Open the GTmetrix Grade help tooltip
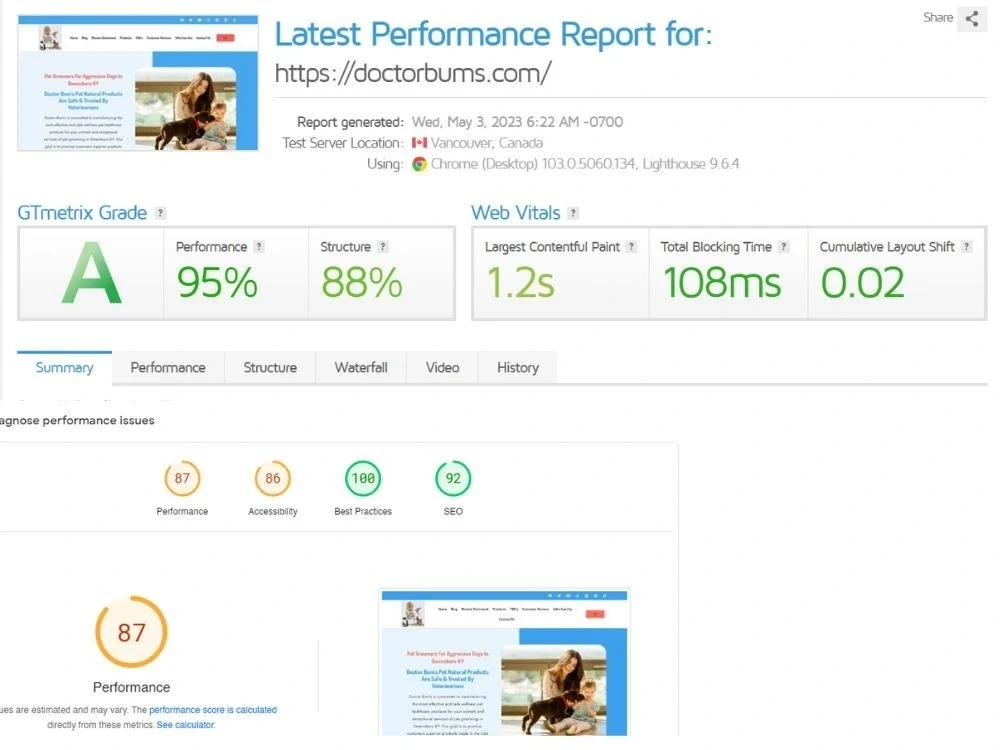 point(161,212)
